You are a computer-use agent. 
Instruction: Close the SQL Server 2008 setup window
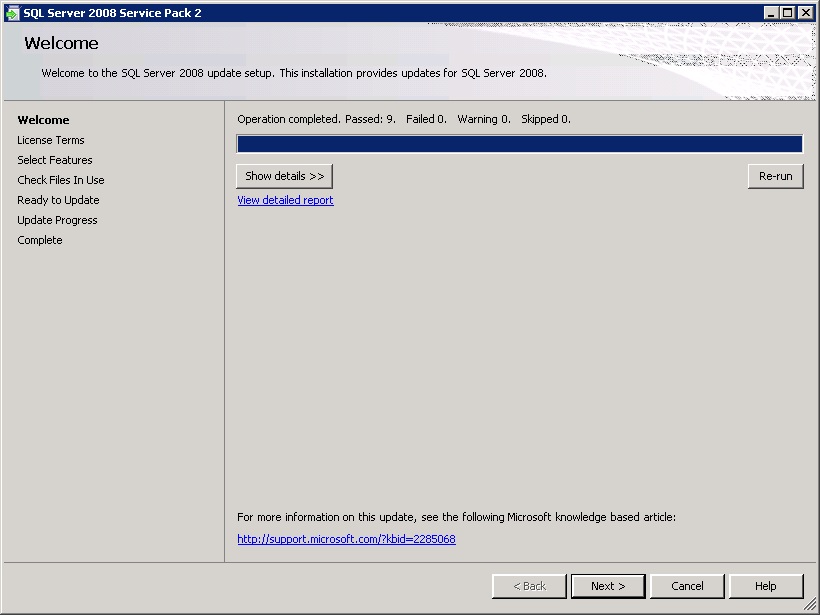pos(805,13)
